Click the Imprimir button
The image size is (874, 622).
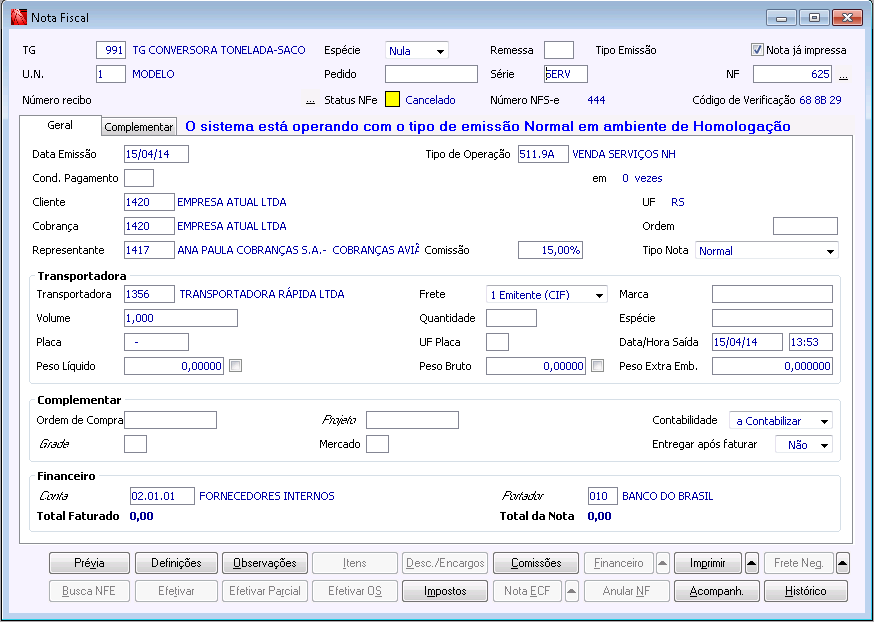[707, 563]
